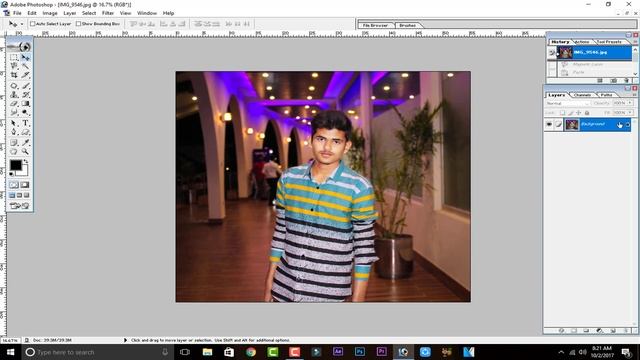
Task: Open the History panel flyout menu
Action: (x=635, y=42)
